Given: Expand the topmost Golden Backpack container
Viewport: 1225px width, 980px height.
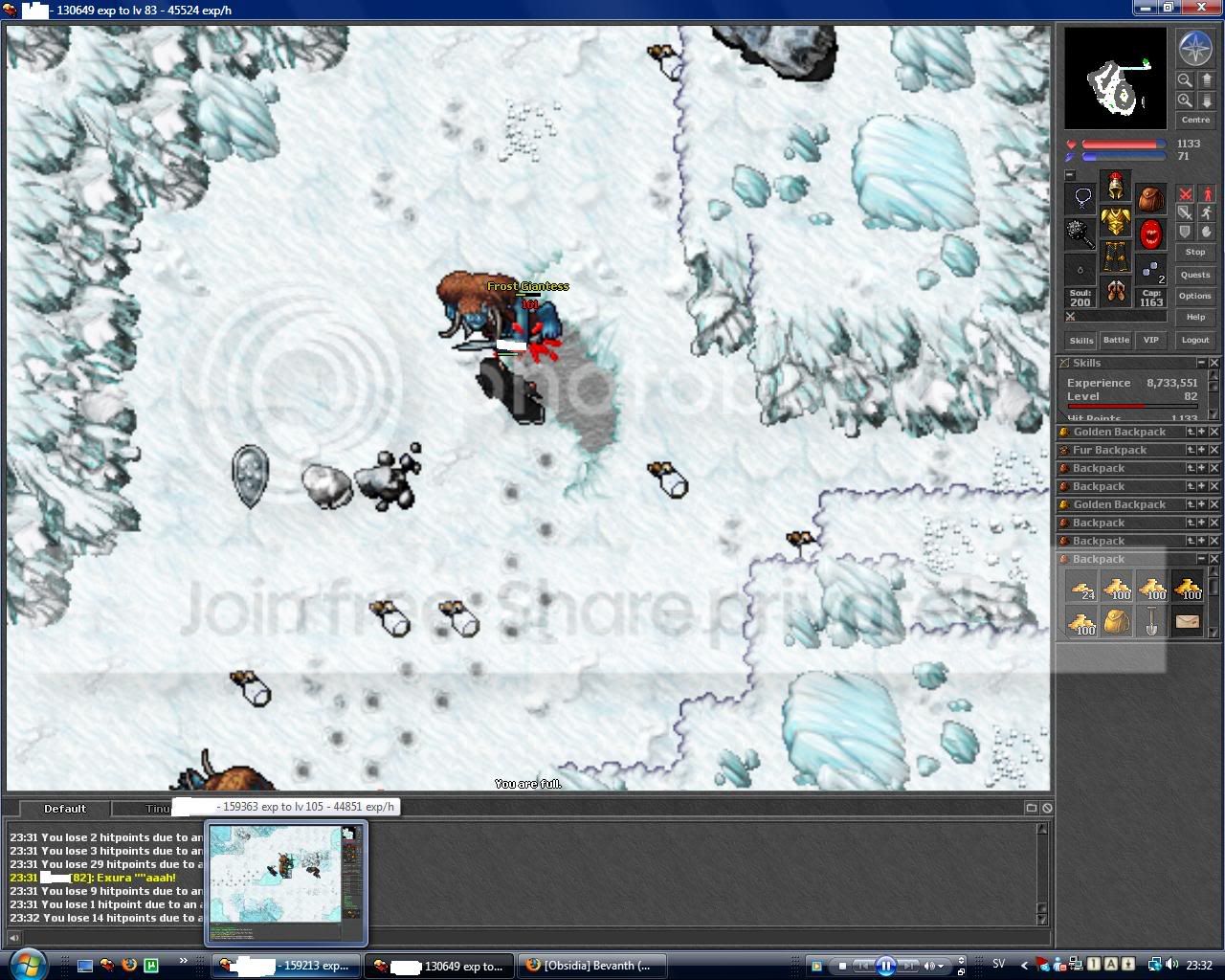Looking at the screenshot, I should (x=1202, y=432).
